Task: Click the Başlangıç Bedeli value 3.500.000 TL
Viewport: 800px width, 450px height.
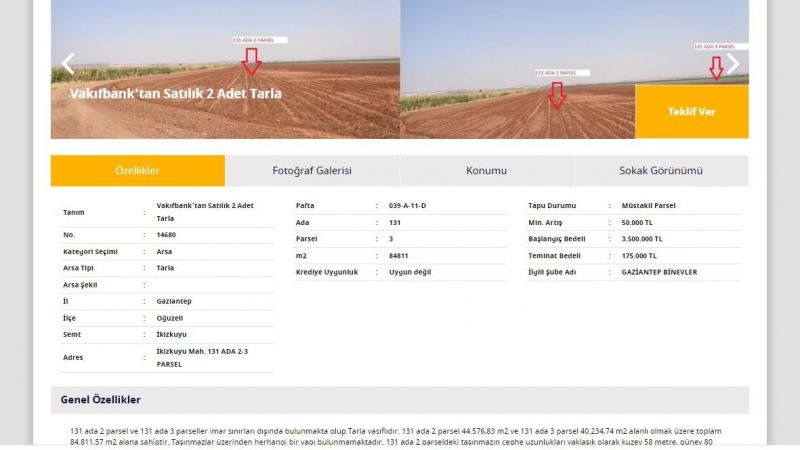Action: coord(641,239)
